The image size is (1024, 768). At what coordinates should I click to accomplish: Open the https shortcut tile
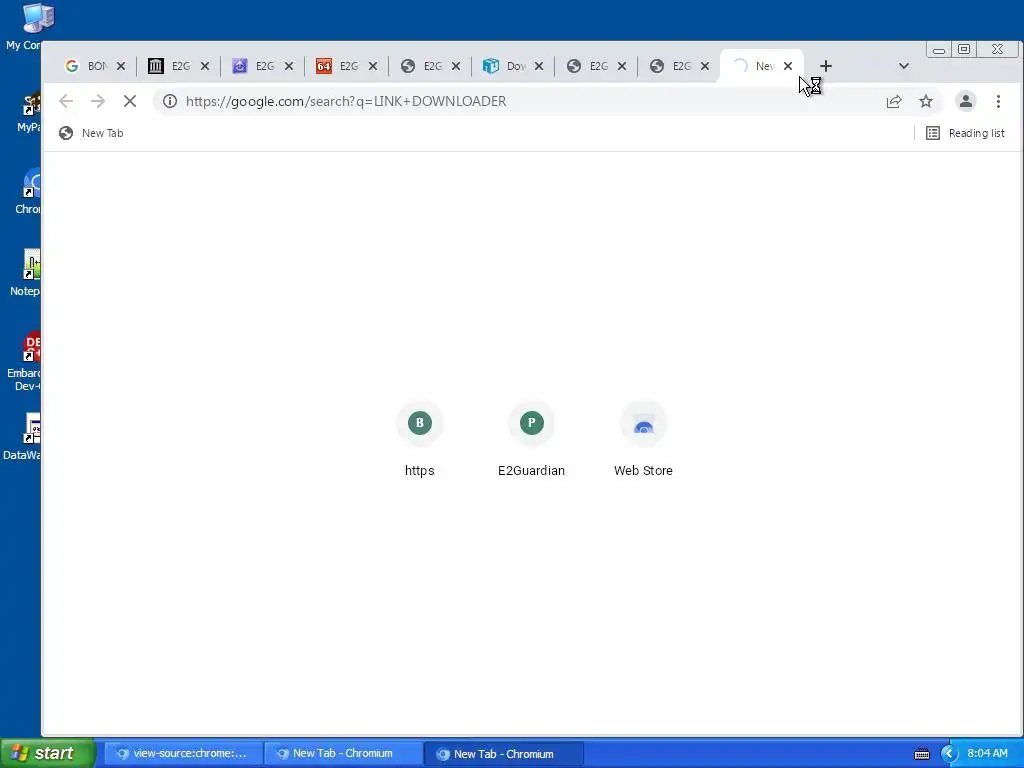[420, 438]
